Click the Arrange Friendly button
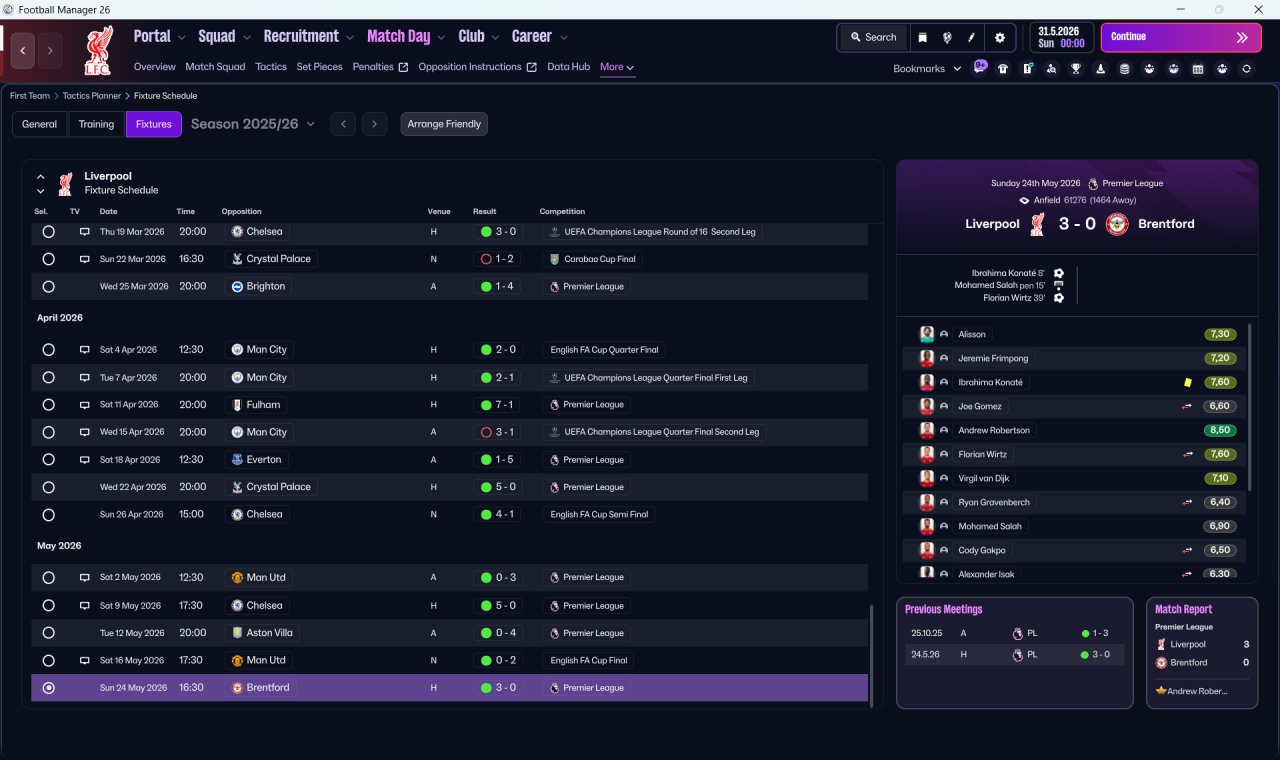The image size is (1280, 760). tap(444, 124)
